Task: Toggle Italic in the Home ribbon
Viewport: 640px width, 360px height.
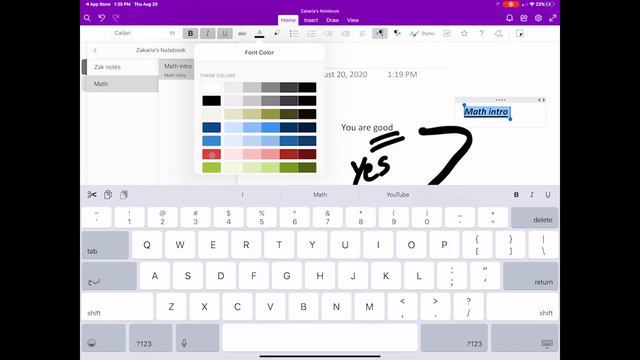Action: 208,33
